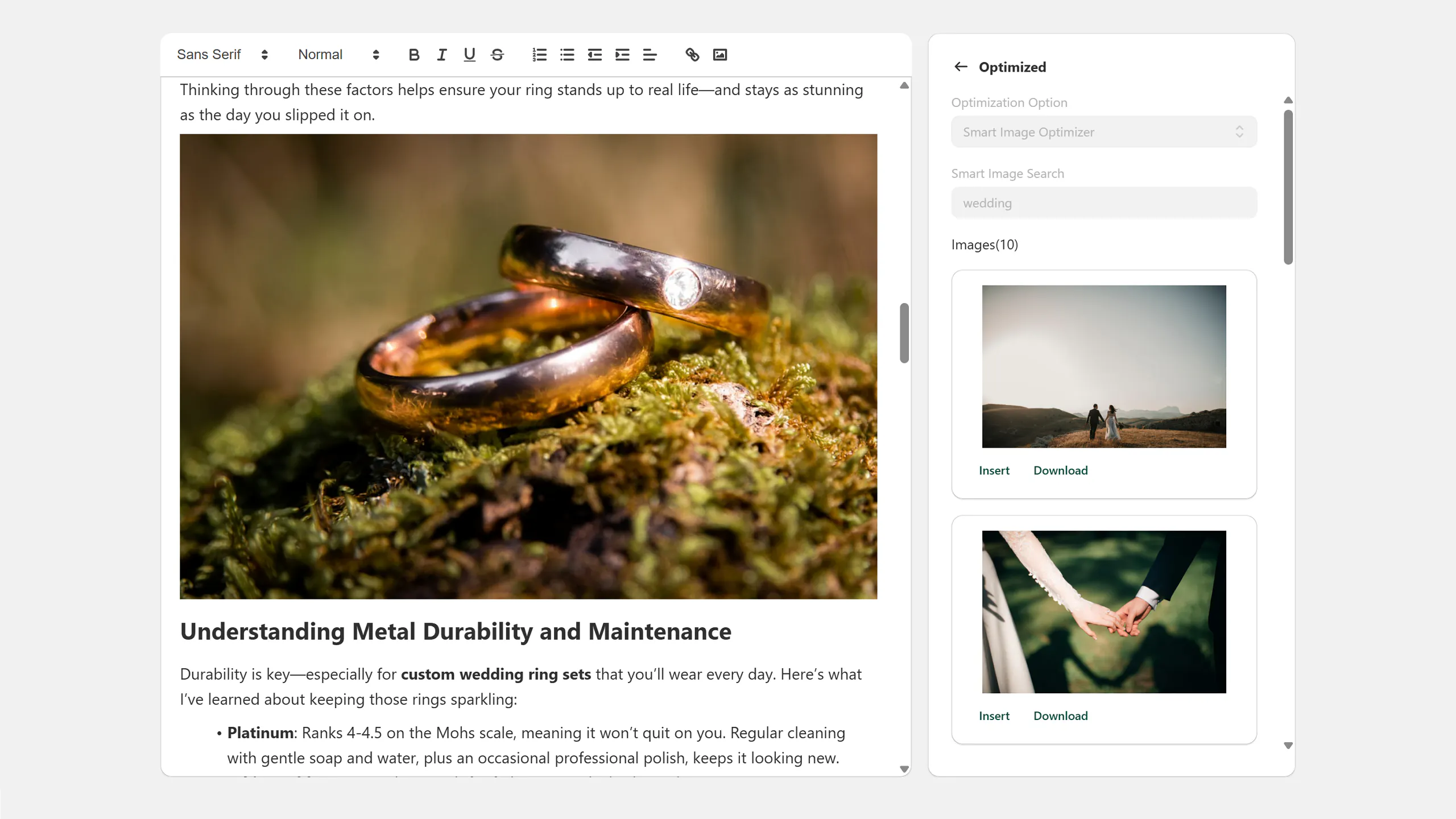
Task: Click the Optimized panel title
Action: [x=1012, y=67]
